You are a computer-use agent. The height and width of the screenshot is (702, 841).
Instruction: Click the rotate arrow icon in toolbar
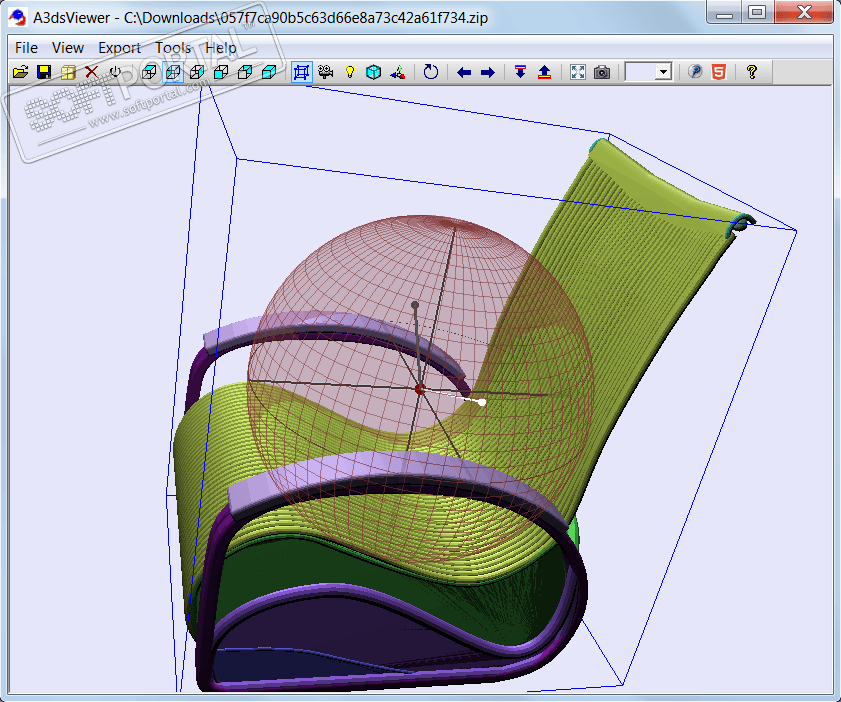(x=430, y=72)
